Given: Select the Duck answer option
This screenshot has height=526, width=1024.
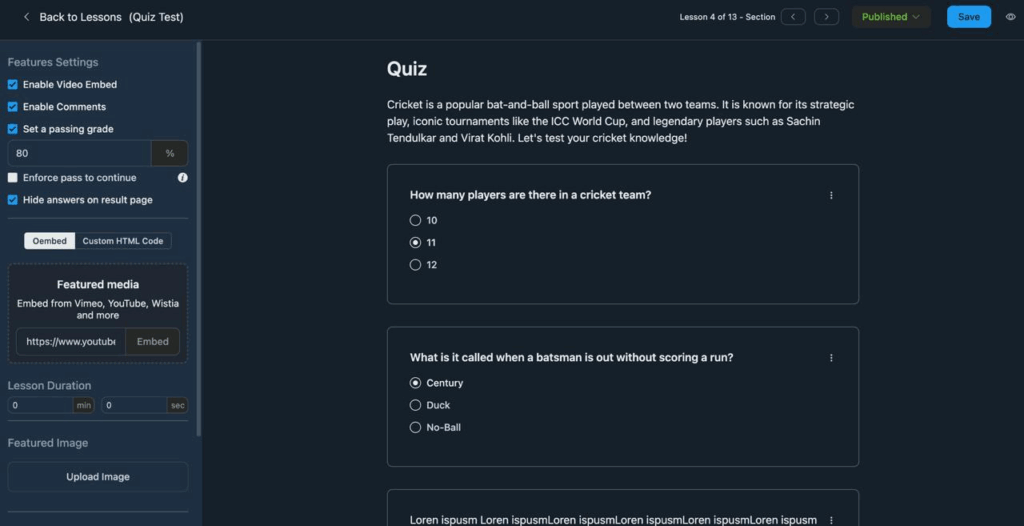Looking at the screenshot, I should pyautogui.click(x=416, y=405).
